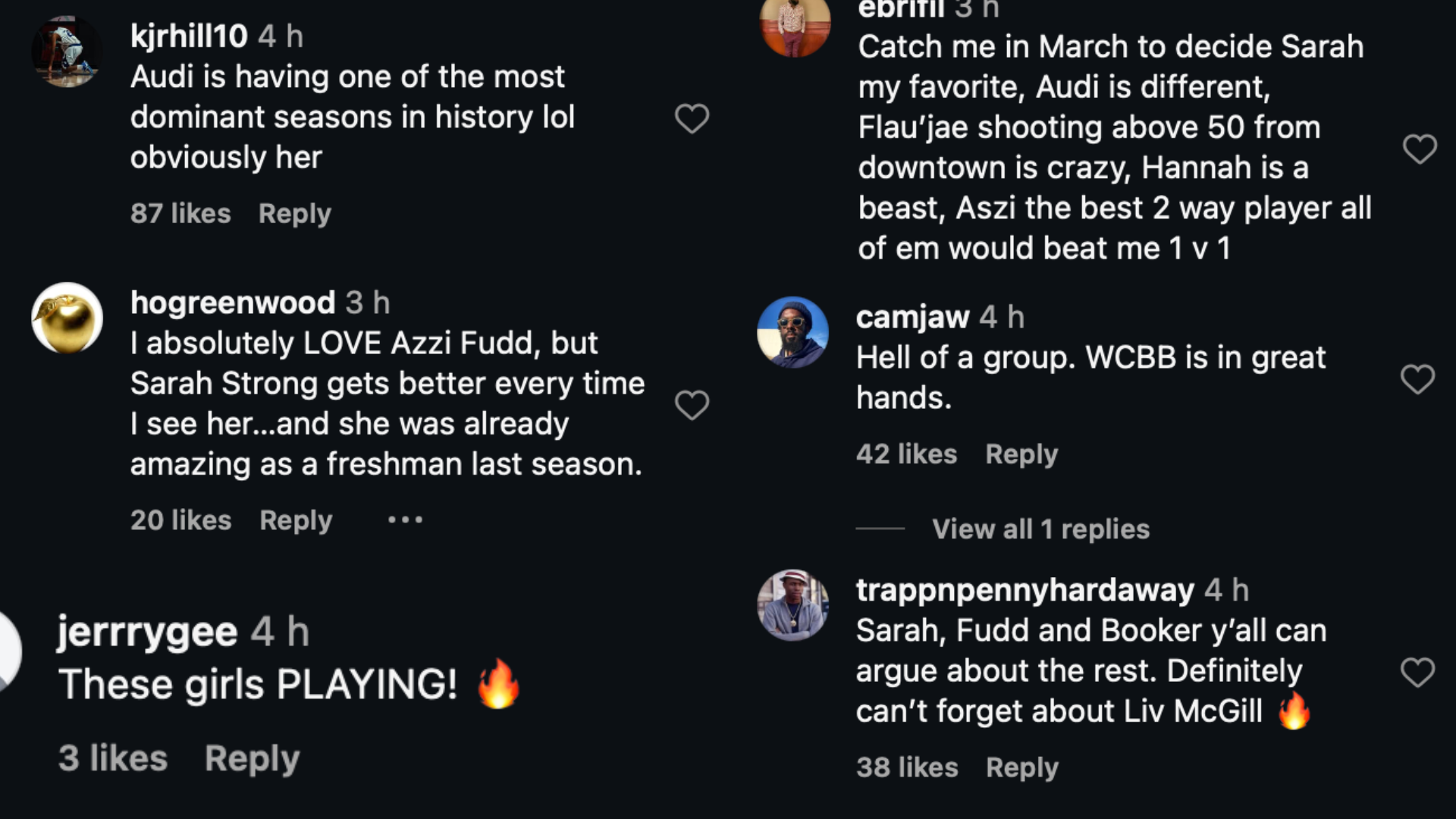
Task: Heart camjaw's "Hell of a group" comment
Action: point(1417,378)
